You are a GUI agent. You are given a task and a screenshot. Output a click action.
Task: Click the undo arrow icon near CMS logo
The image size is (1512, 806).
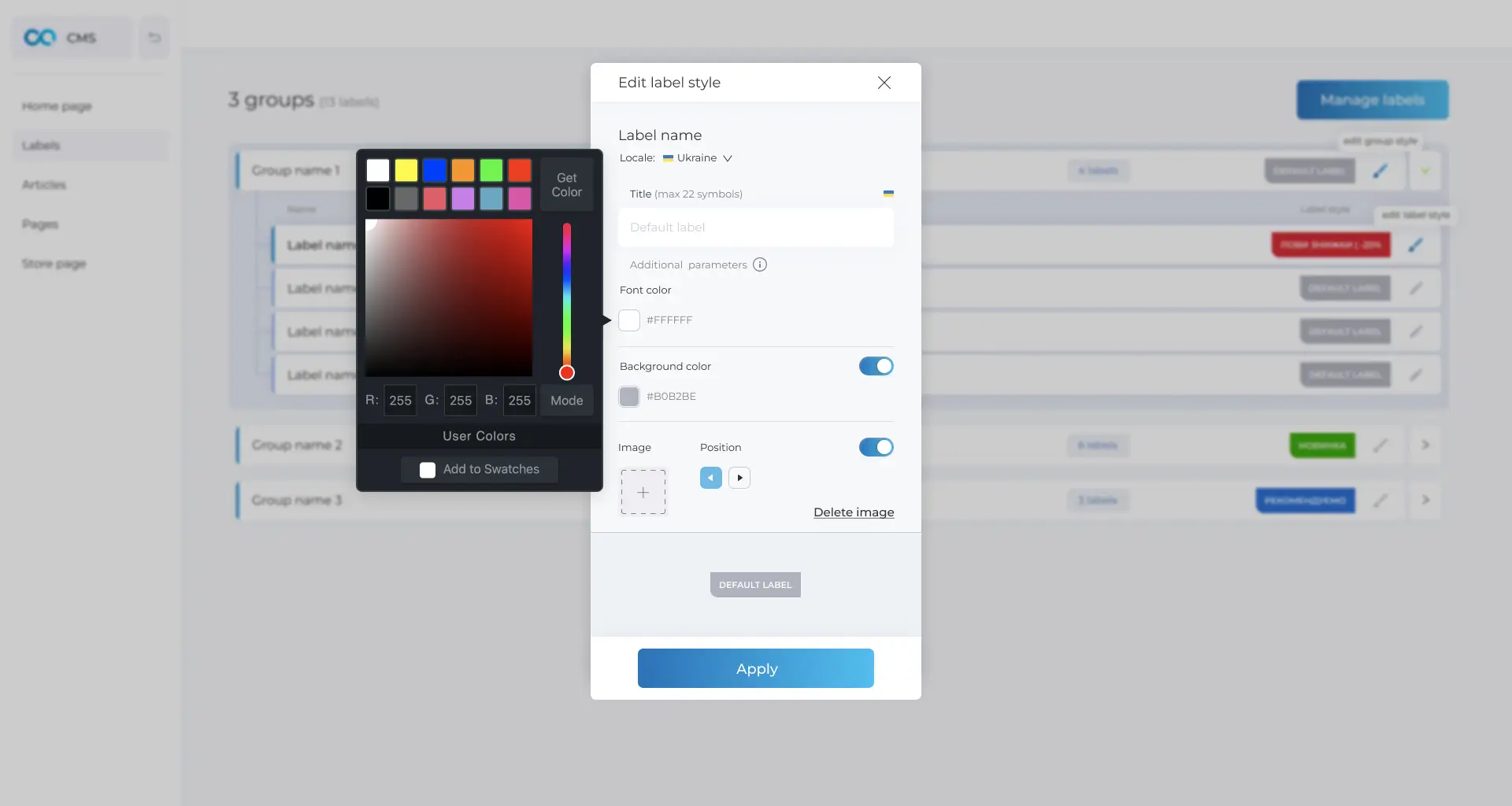tap(154, 38)
